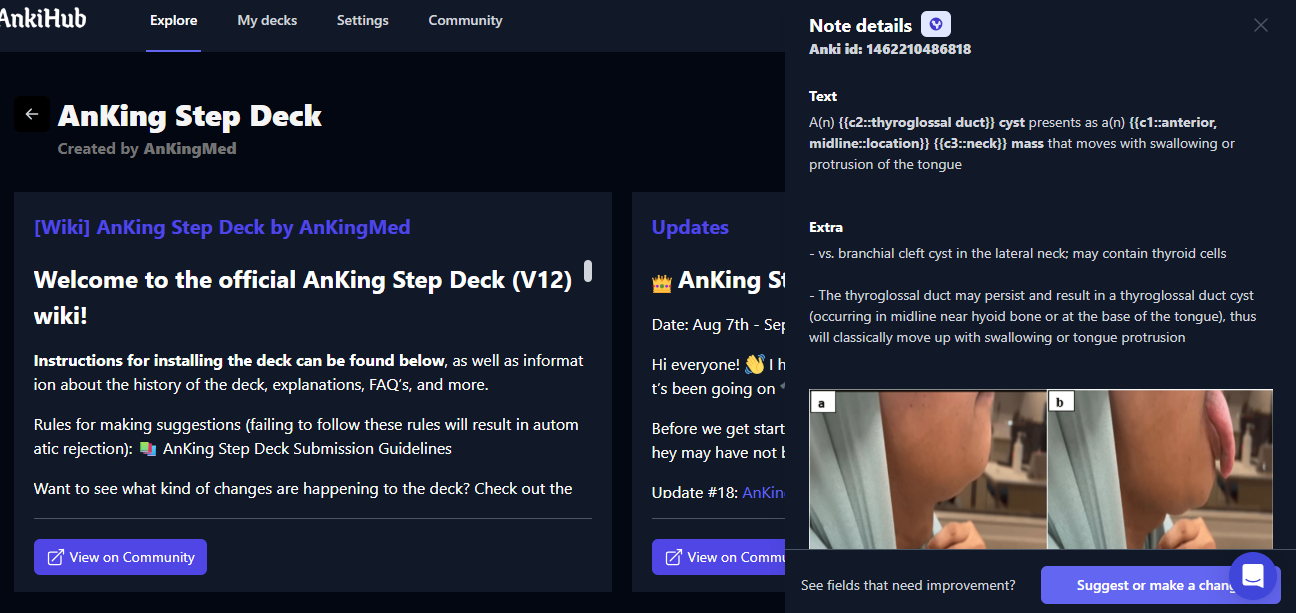This screenshot has height=613, width=1296.
Task: Go back using the arrow beside AnKing Step Deck
Action: click(x=31, y=114)
